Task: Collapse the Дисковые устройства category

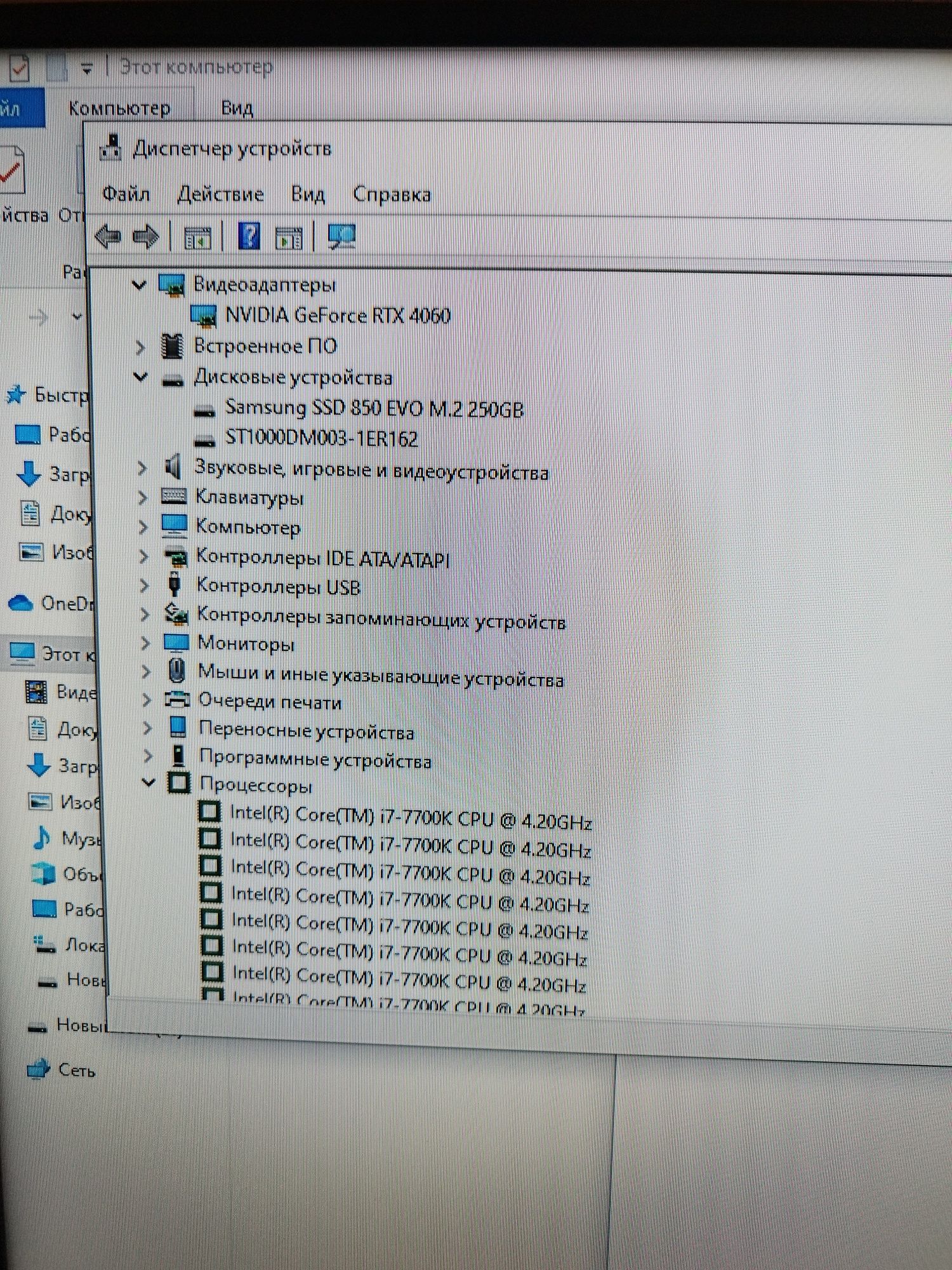Action: pyautogui.click(x=140, y=377)
